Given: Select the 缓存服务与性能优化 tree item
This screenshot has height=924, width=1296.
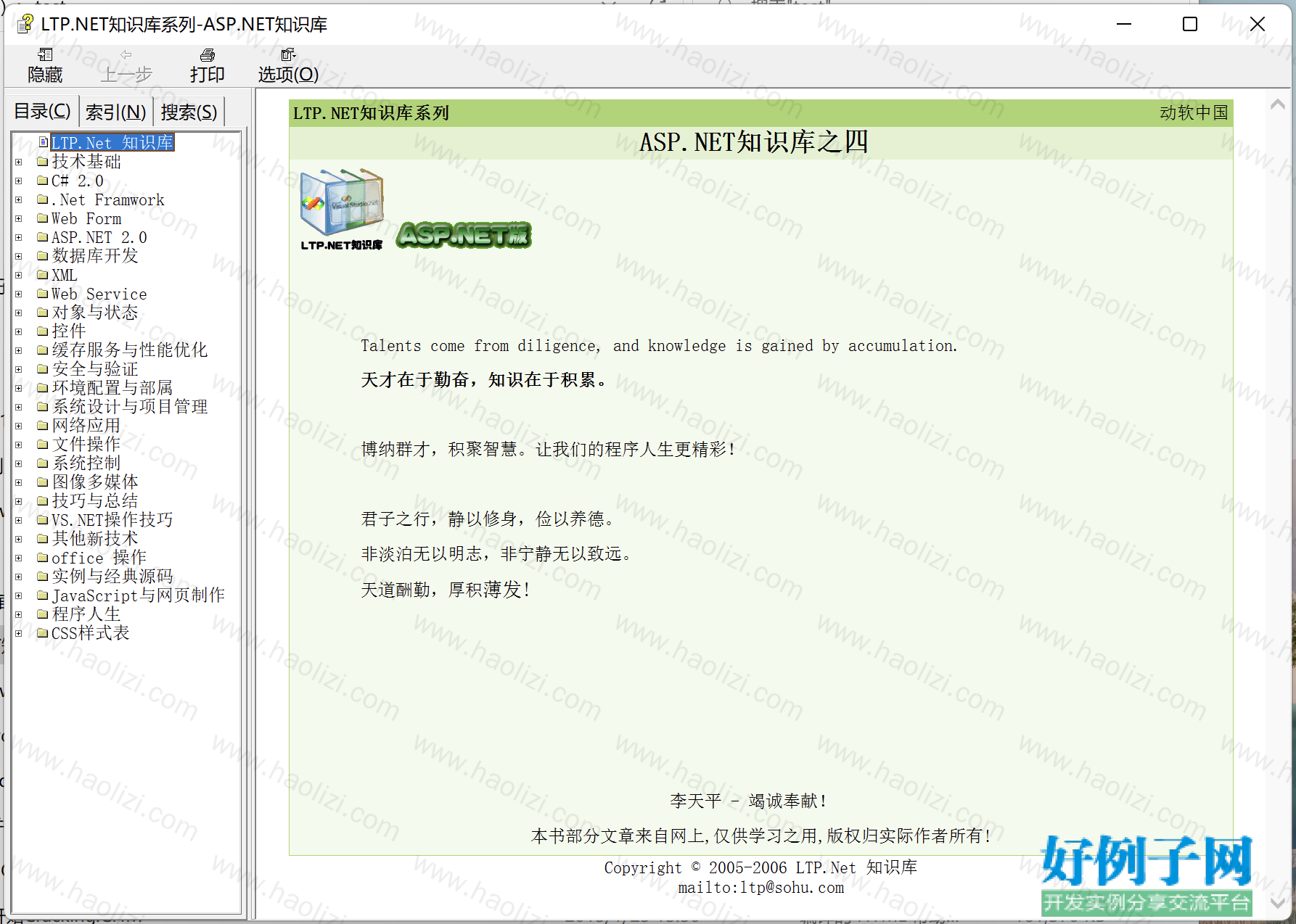Looking at the screenshot, I should click(130, 350).
